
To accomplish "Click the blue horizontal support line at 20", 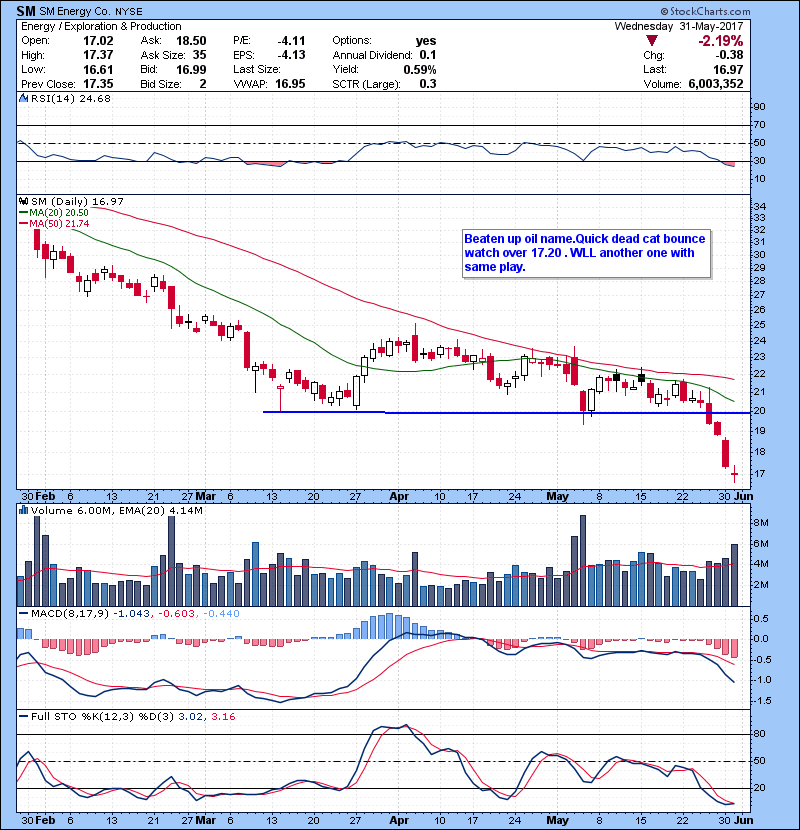I will (507, 412).
